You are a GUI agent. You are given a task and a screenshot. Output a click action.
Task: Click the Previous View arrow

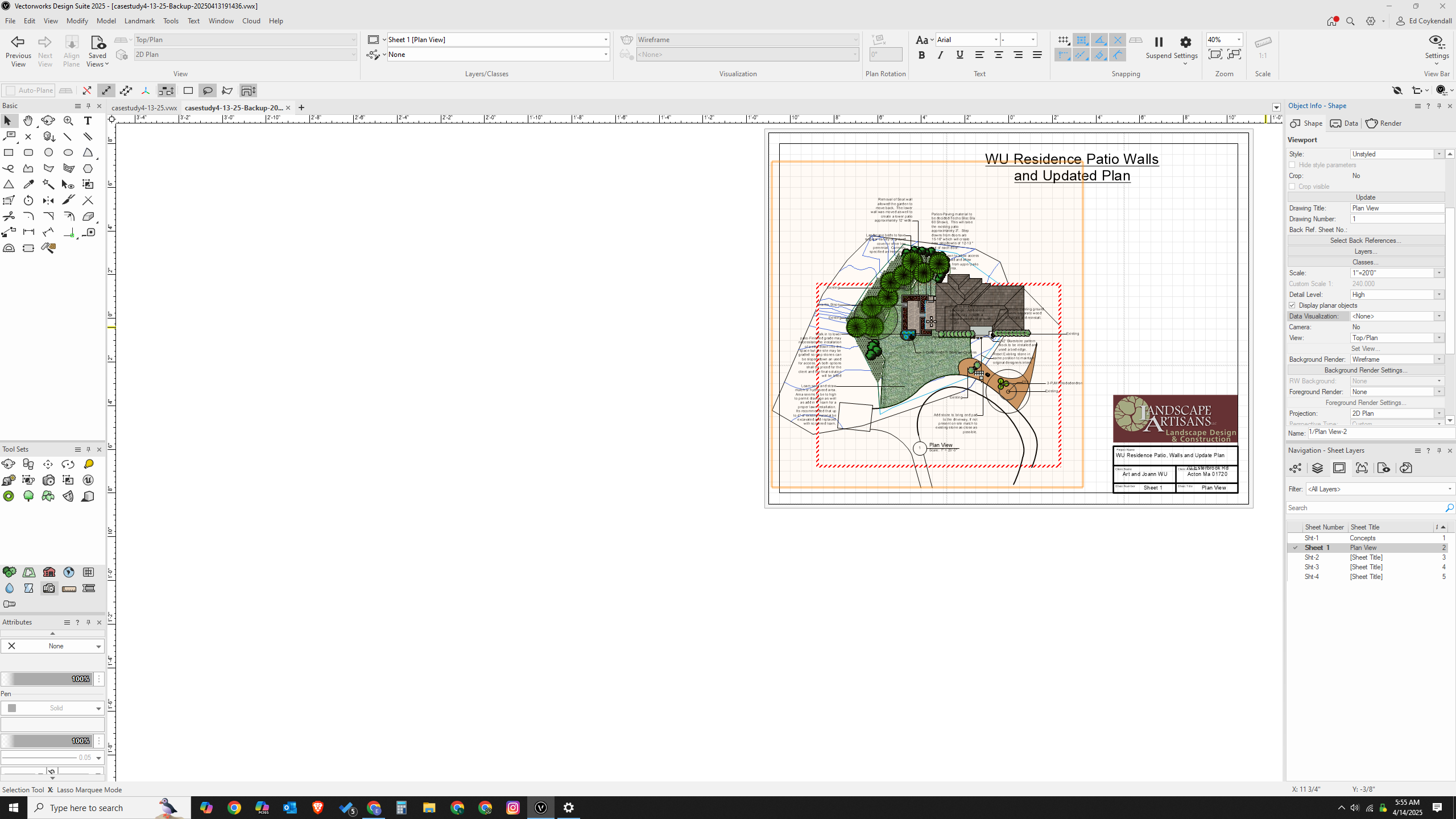coord(18,42)
